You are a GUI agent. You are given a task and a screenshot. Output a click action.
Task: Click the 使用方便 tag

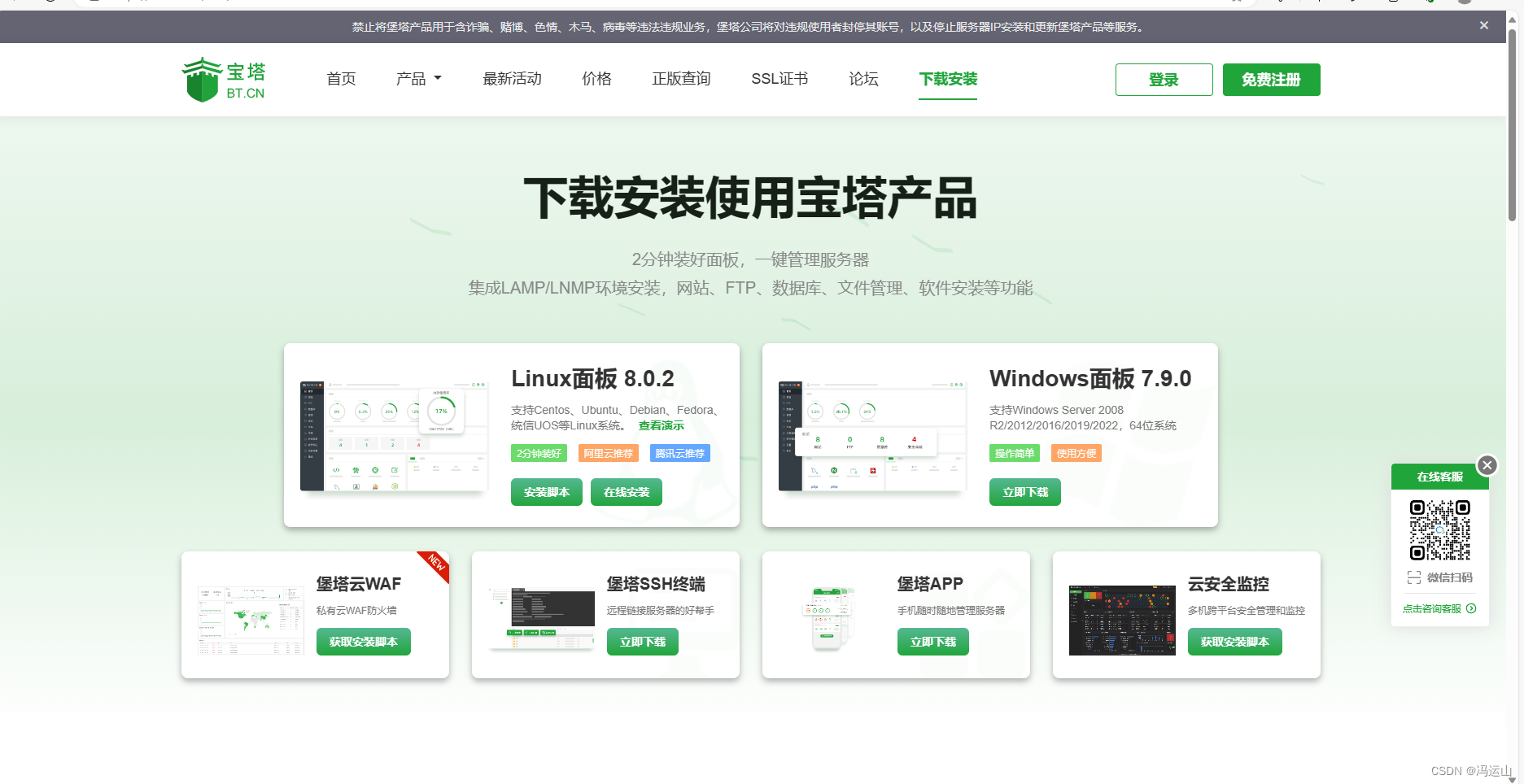pyautogui.click(x=1076, y=453)
